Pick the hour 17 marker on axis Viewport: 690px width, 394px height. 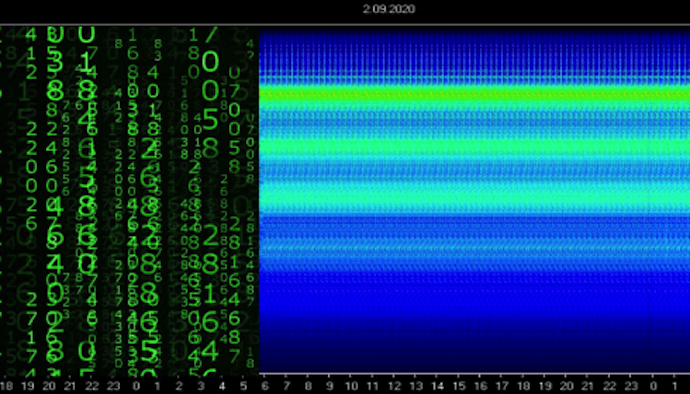(502, 386)
